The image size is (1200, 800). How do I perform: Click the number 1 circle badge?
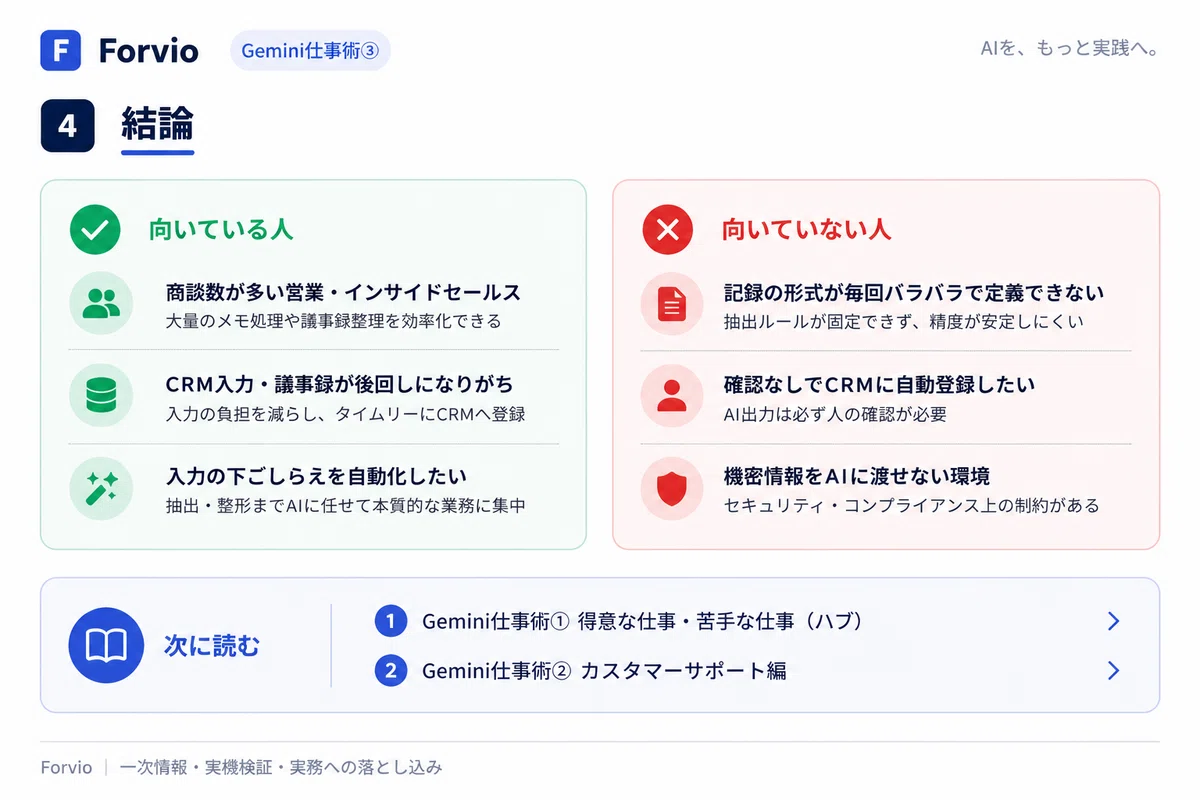[391, 621]
